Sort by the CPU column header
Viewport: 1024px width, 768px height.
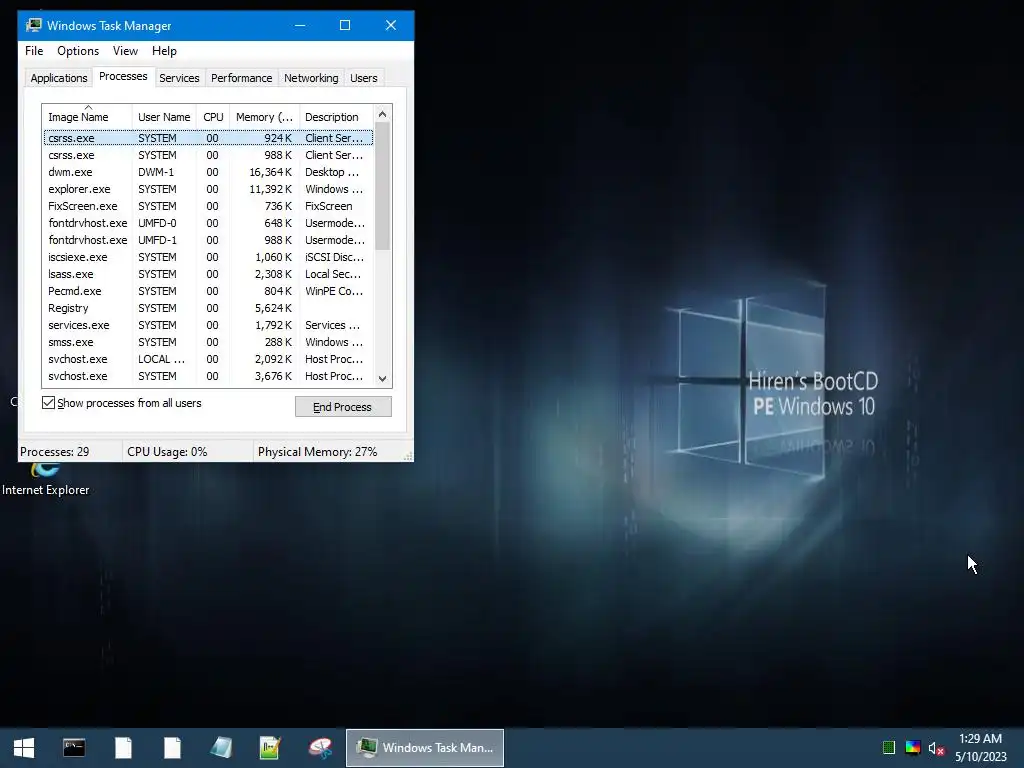(x=213, y=116)
